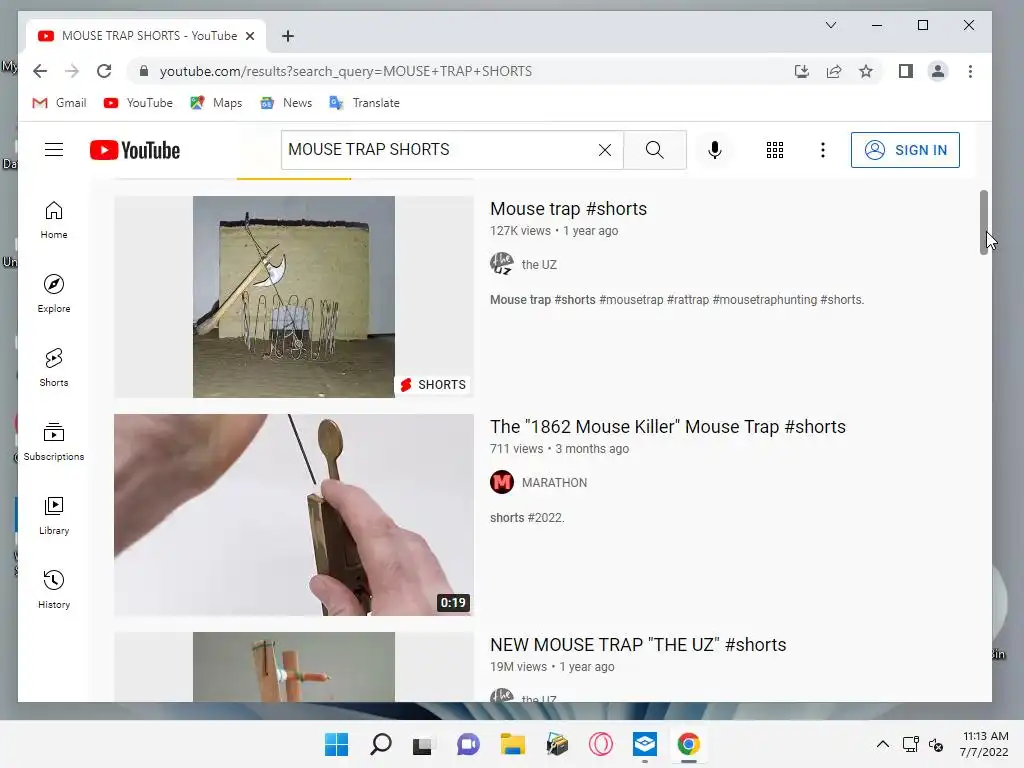Open Gmail bookmark

click(x=59, y=103)
